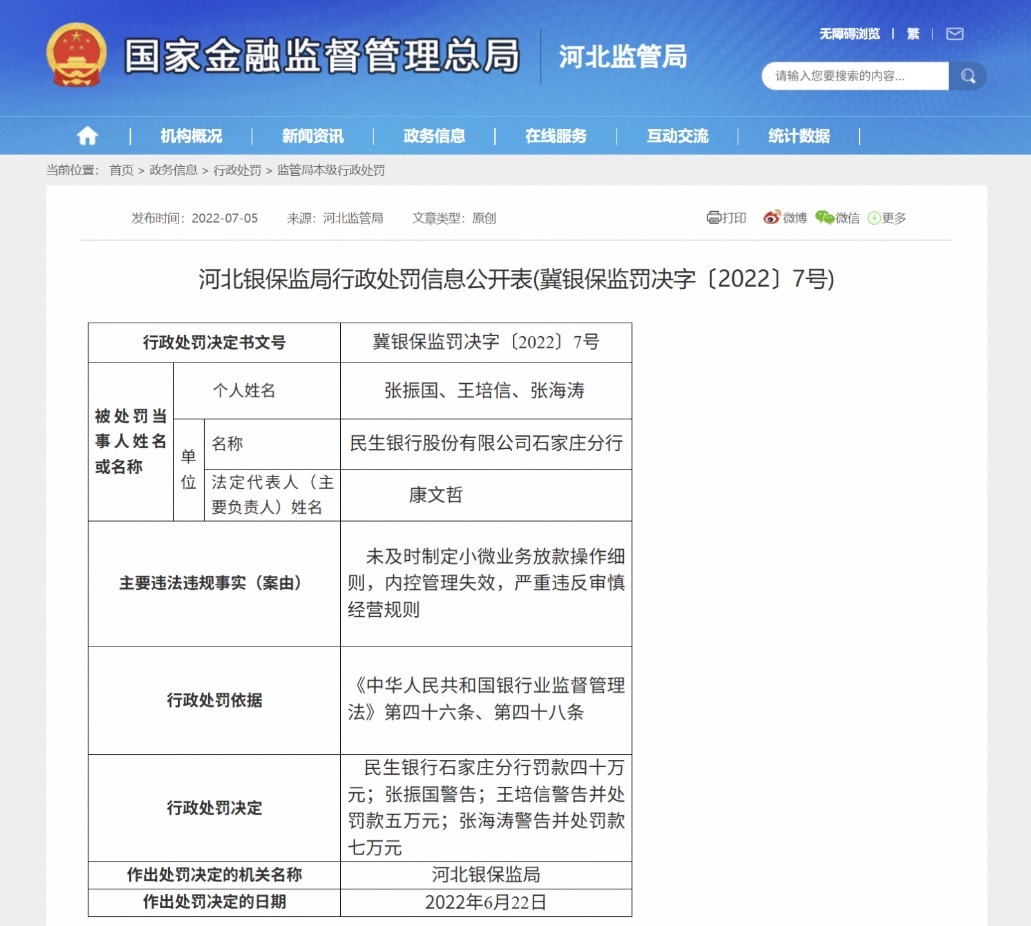This screenshot has width=1031, height=926.
Task: Click the 首页 breadcrumb link
Action: (122, 170)
